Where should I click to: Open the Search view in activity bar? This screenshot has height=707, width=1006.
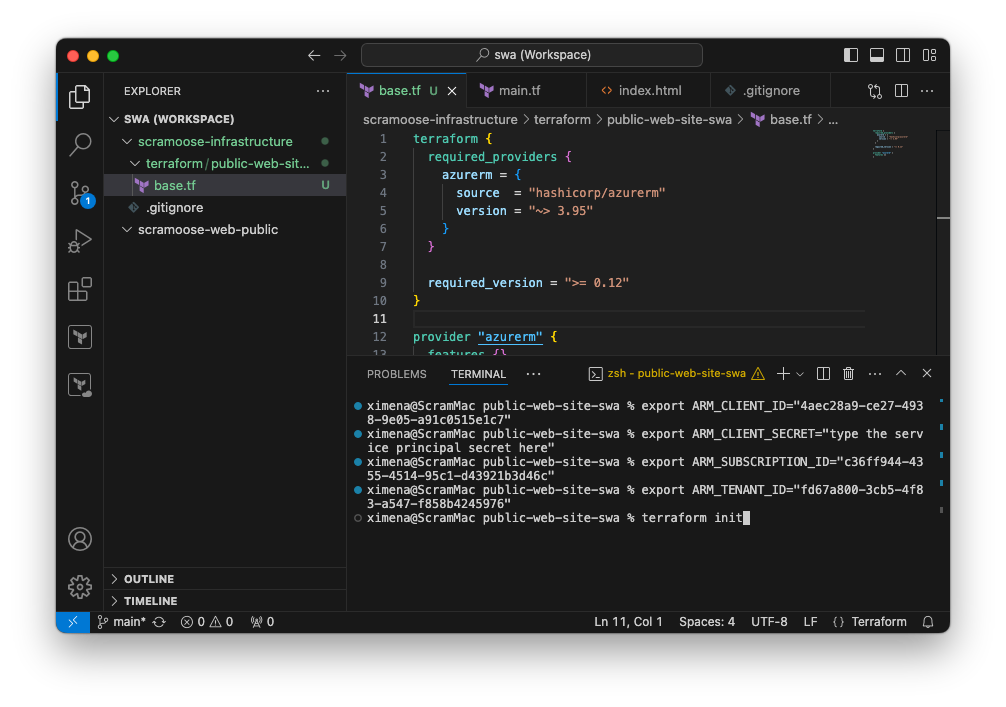click(x=80, y=145)
